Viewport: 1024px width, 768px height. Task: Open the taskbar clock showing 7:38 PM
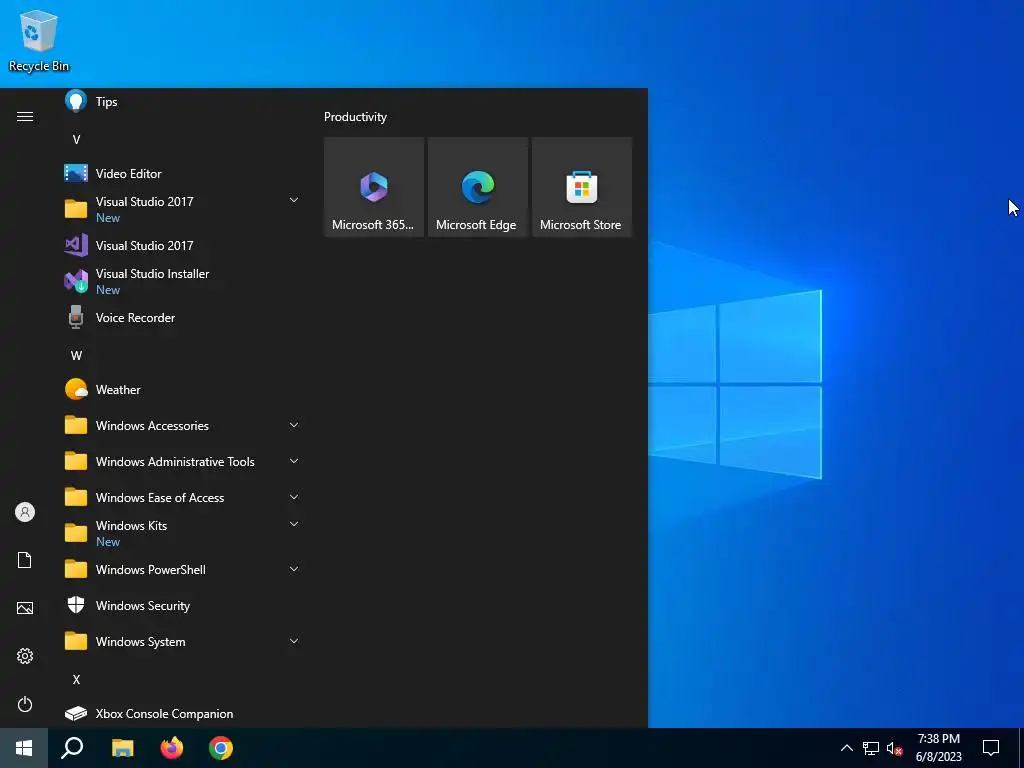(938, 748)
